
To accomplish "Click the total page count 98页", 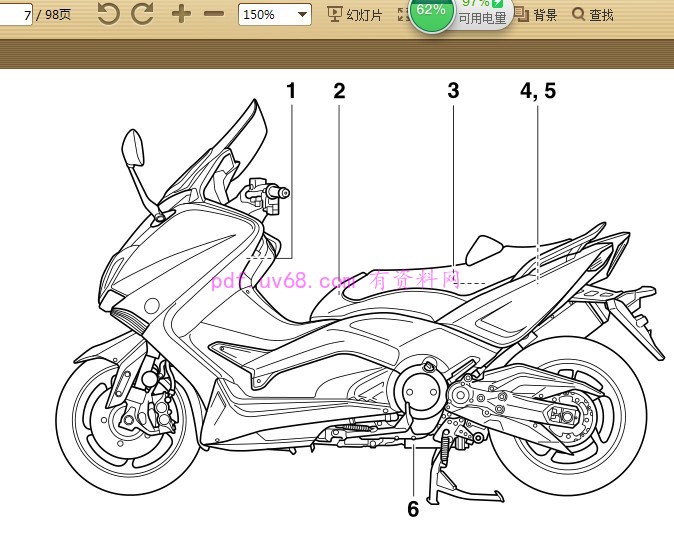I will tap(58, 15).
